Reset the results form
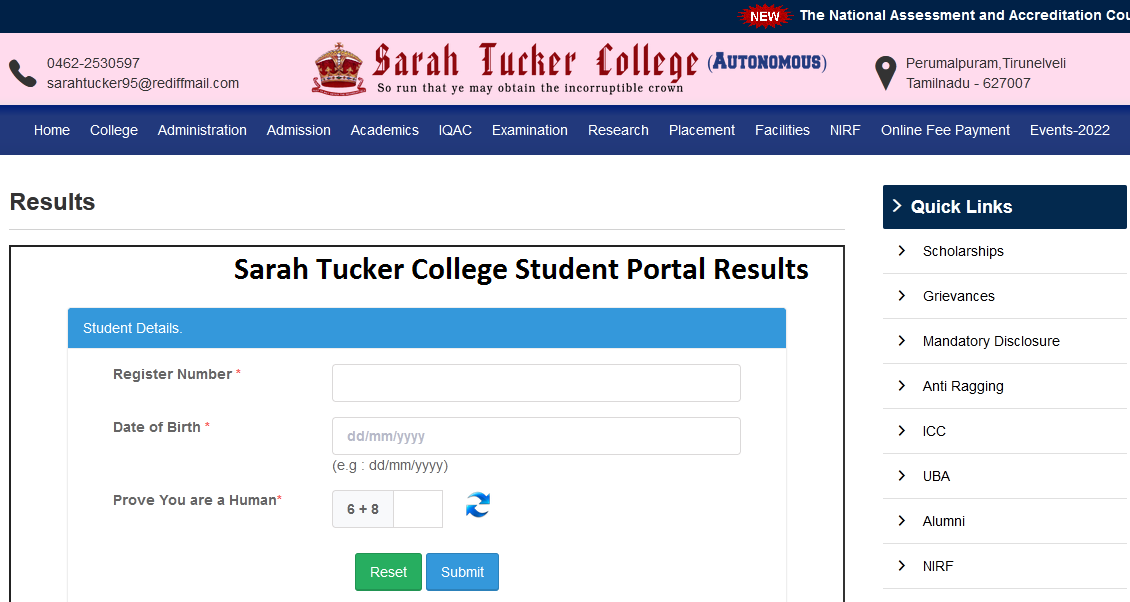The width and height of the screenshot is (1130, 602). pos(388,571)
